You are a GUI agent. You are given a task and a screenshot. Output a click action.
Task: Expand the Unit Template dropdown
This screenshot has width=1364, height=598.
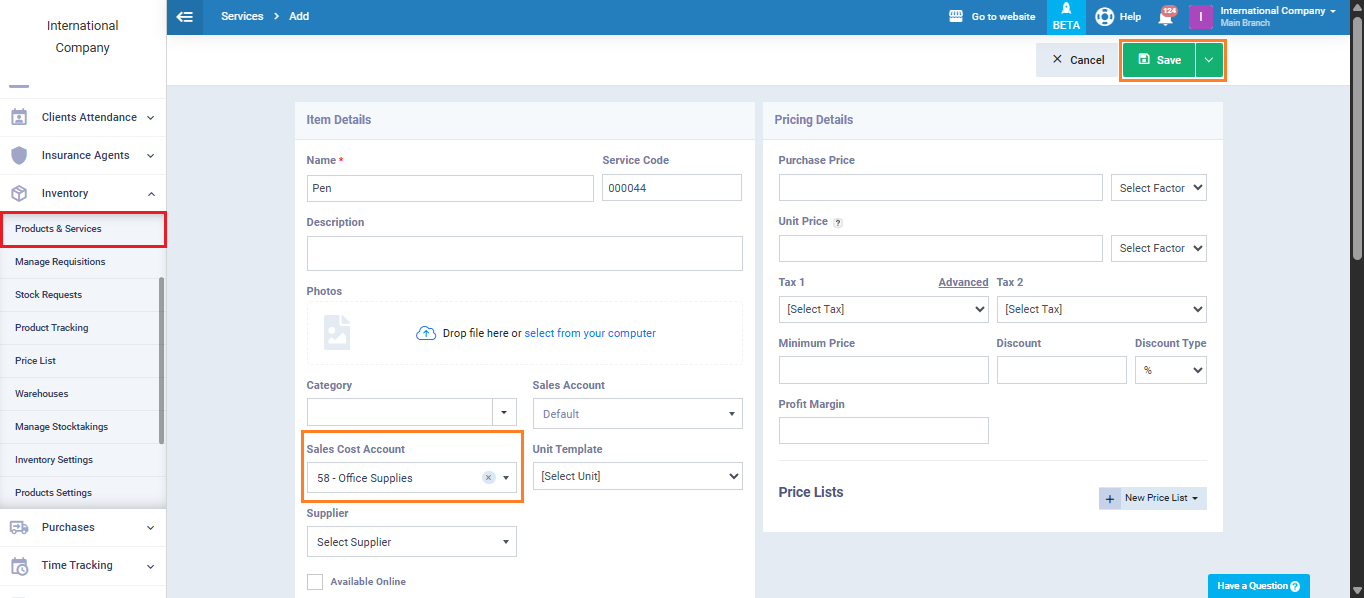tap(637, 476)
